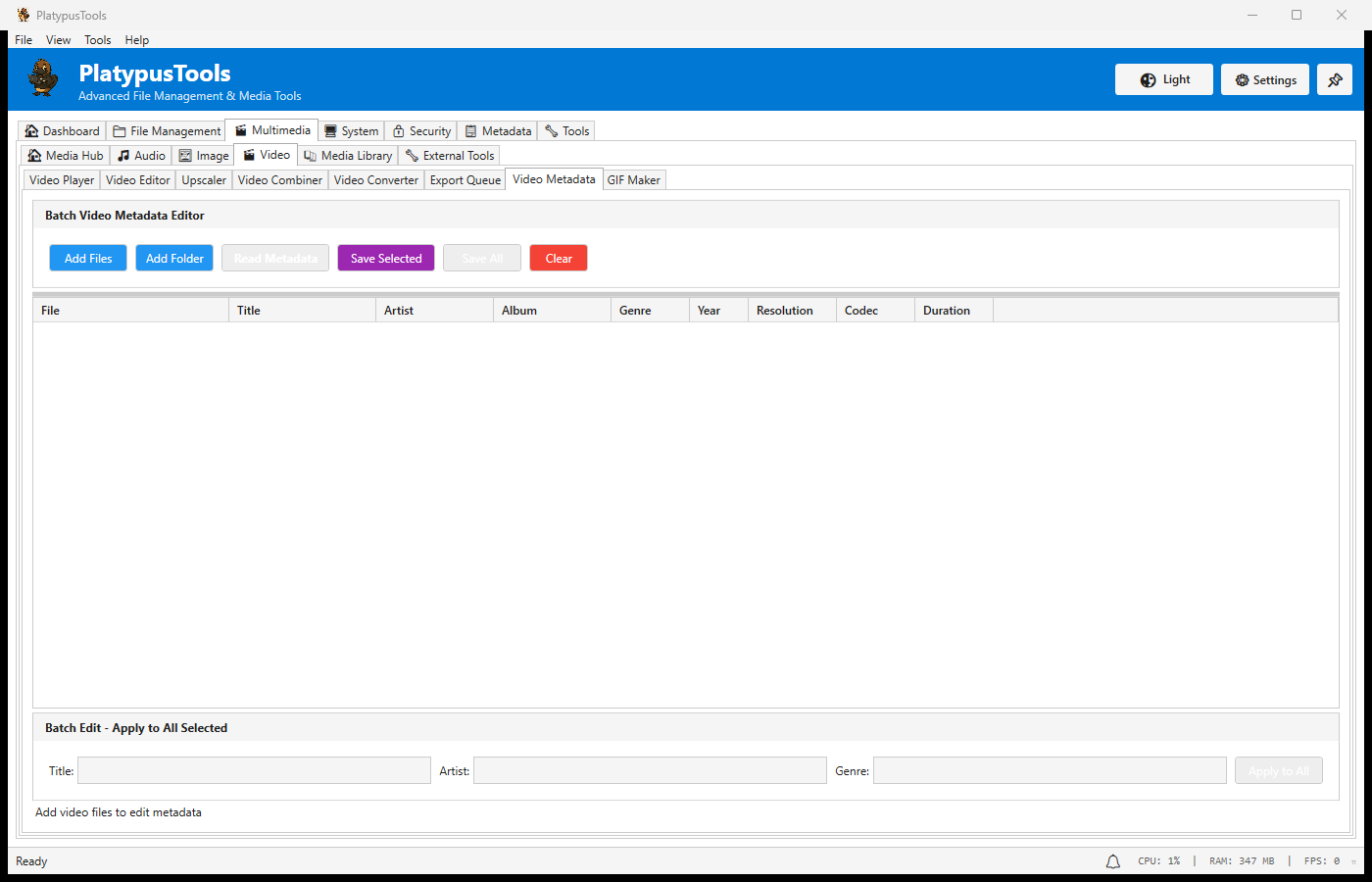Click the Add Files button
This screenshot has height=882, width=1372.
tap(88, 259)
